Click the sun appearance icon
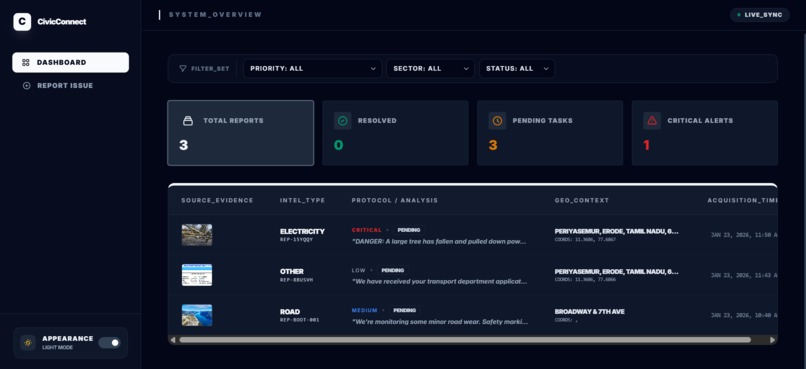Image resolution: width=806 pixels, height=369 pixels. point(28,343)
